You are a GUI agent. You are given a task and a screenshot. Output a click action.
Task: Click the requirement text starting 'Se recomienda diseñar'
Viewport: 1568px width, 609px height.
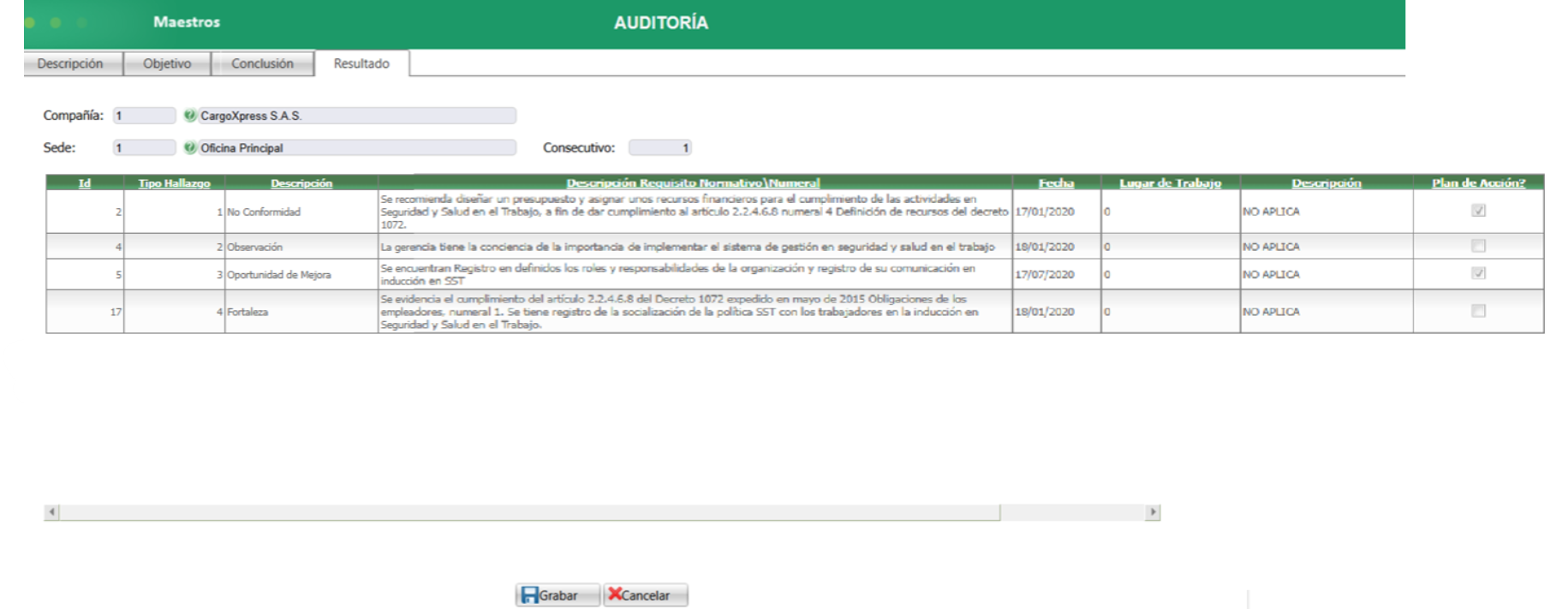tap(695, 212)
